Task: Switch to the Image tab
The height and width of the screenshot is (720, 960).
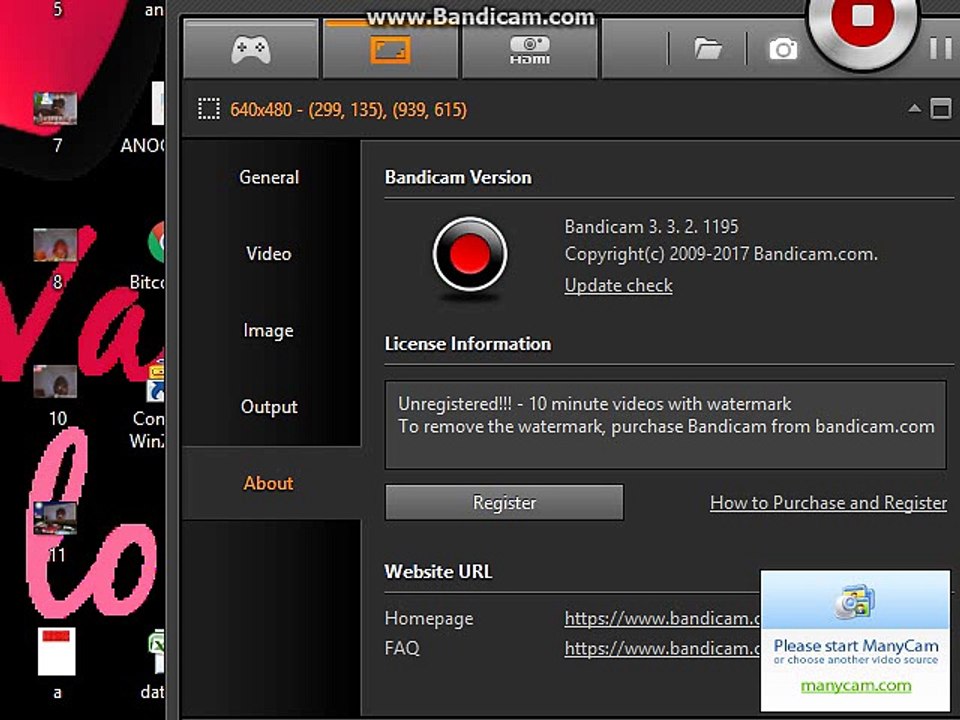Action: click(269, 330)
